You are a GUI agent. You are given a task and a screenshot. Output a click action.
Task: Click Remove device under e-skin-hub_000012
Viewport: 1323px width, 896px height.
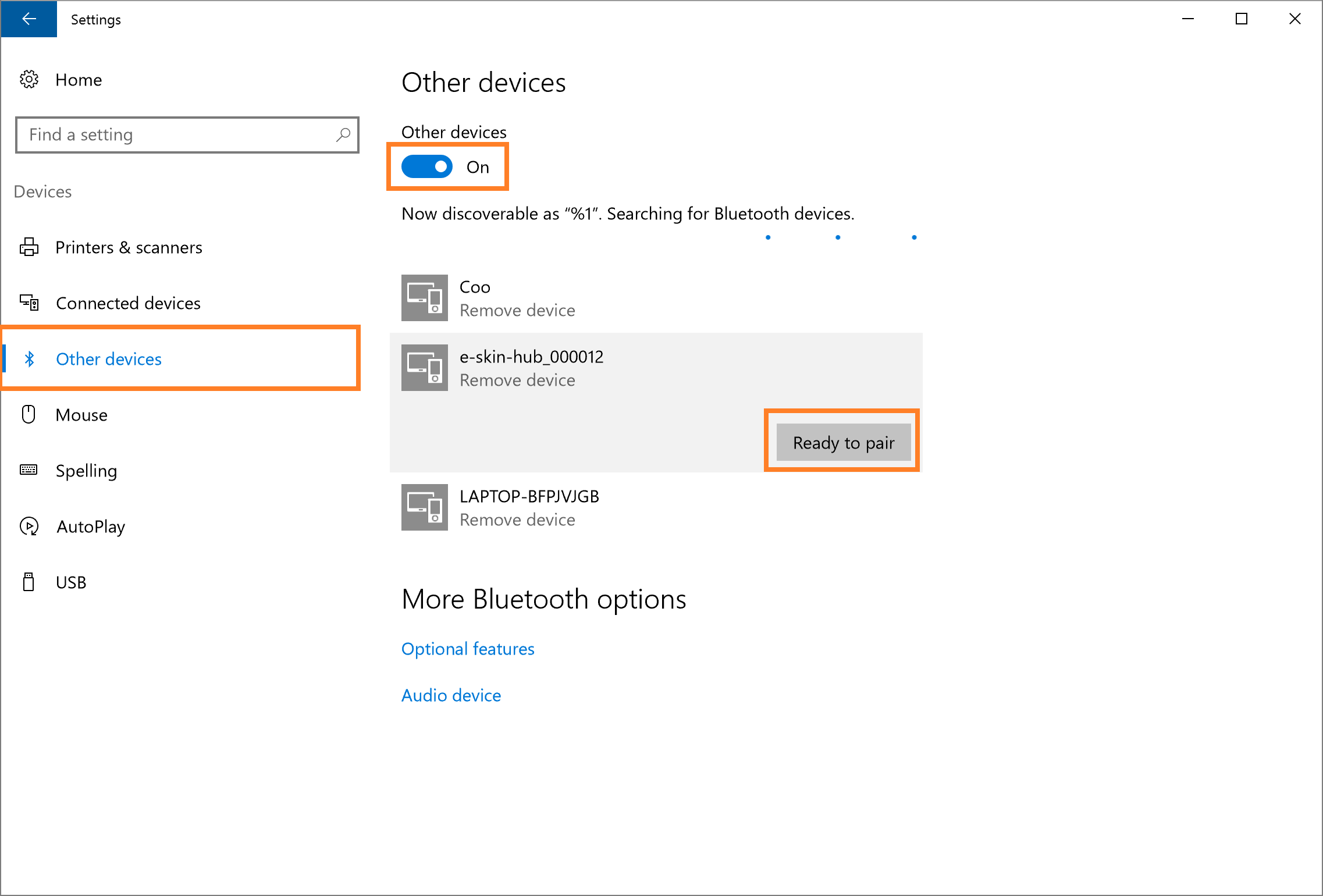click(517, 380)
